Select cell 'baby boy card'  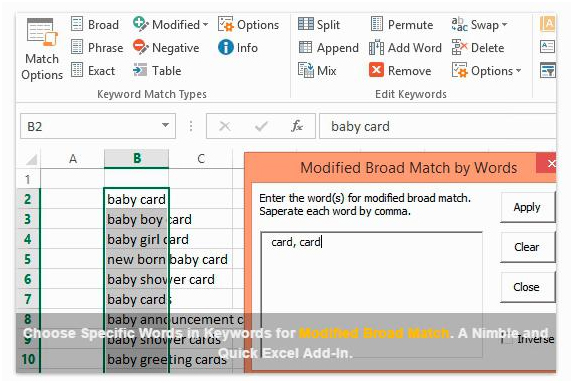137,219
